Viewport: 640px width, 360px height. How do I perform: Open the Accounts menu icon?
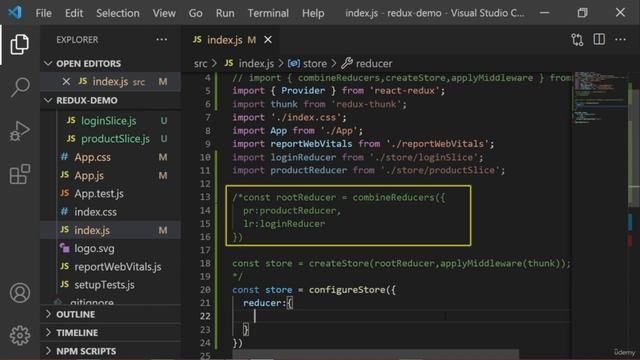pos(20,293)
